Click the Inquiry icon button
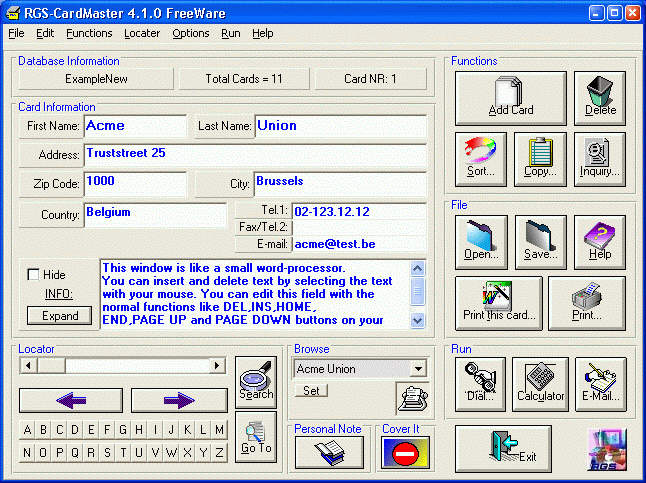 tap(600, 159)
